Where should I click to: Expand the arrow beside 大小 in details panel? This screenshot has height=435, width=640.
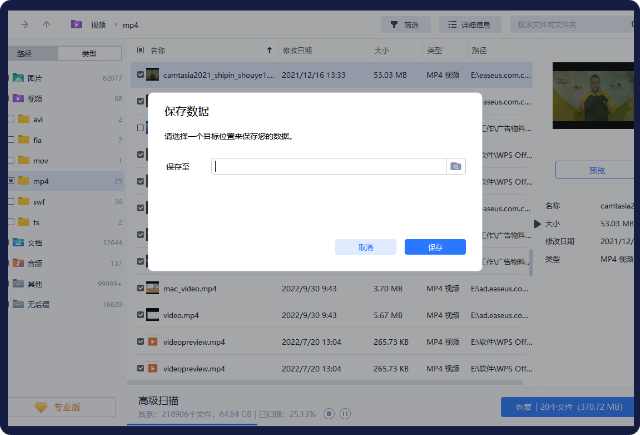[x=538, y=224]
